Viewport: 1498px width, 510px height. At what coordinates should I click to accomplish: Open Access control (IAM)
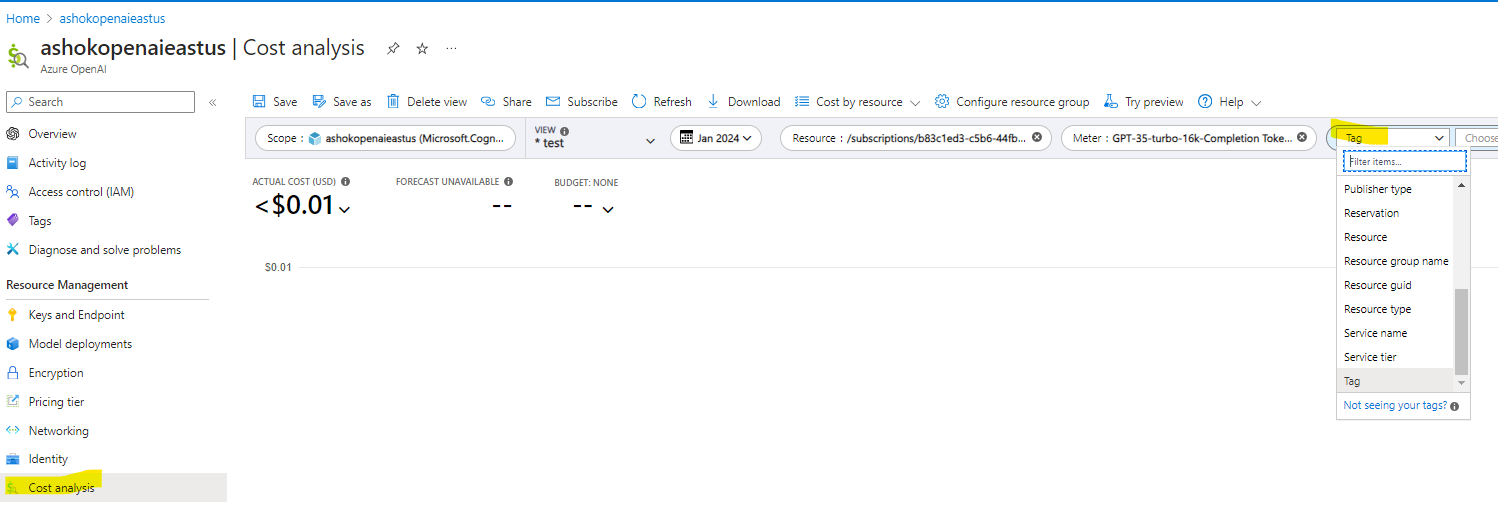pyautogui.click(x=81, y=192)
